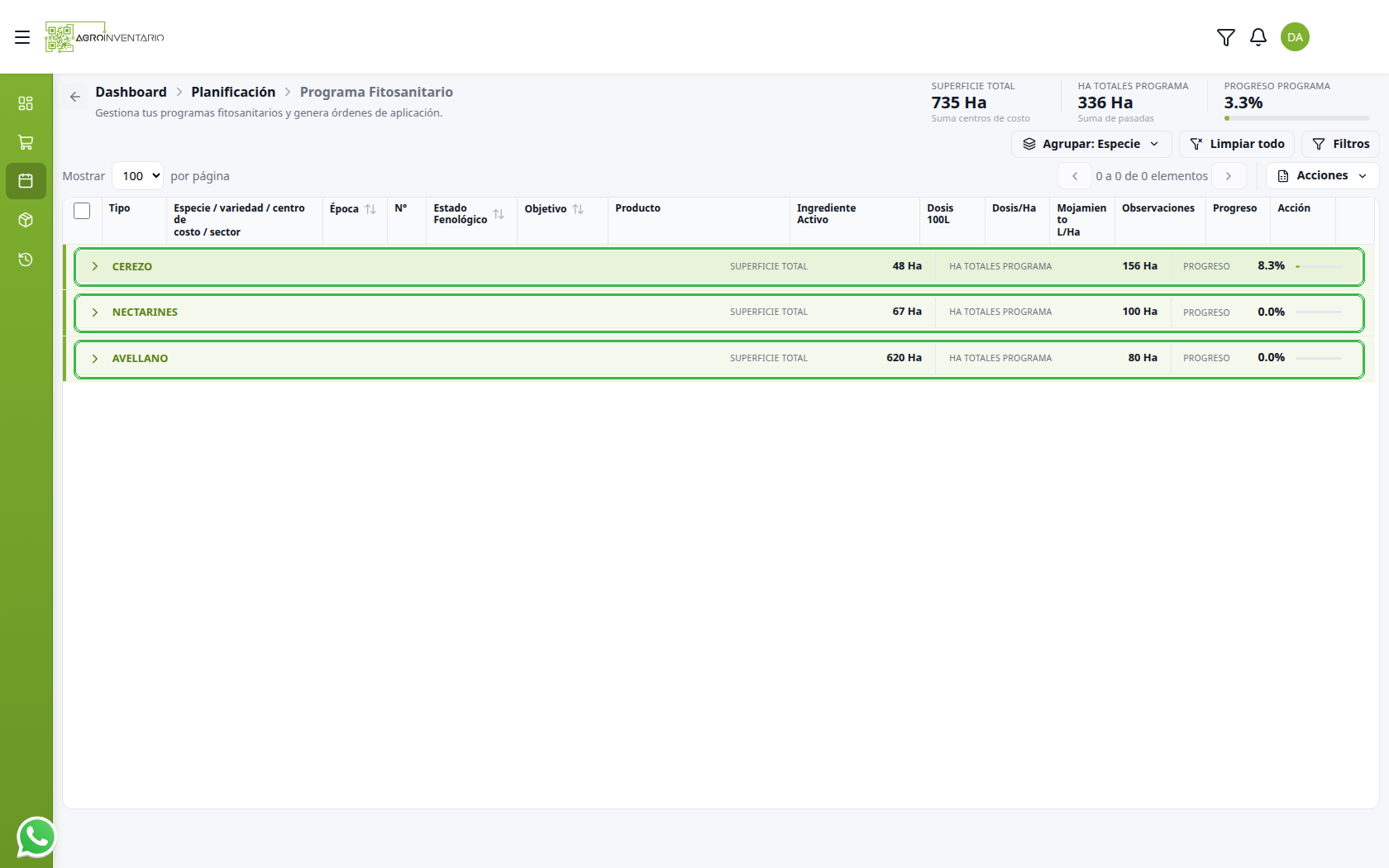1389x868 pixels.
Task: Navigate to Planificación breadcrumb
Action: coord(233,92)
